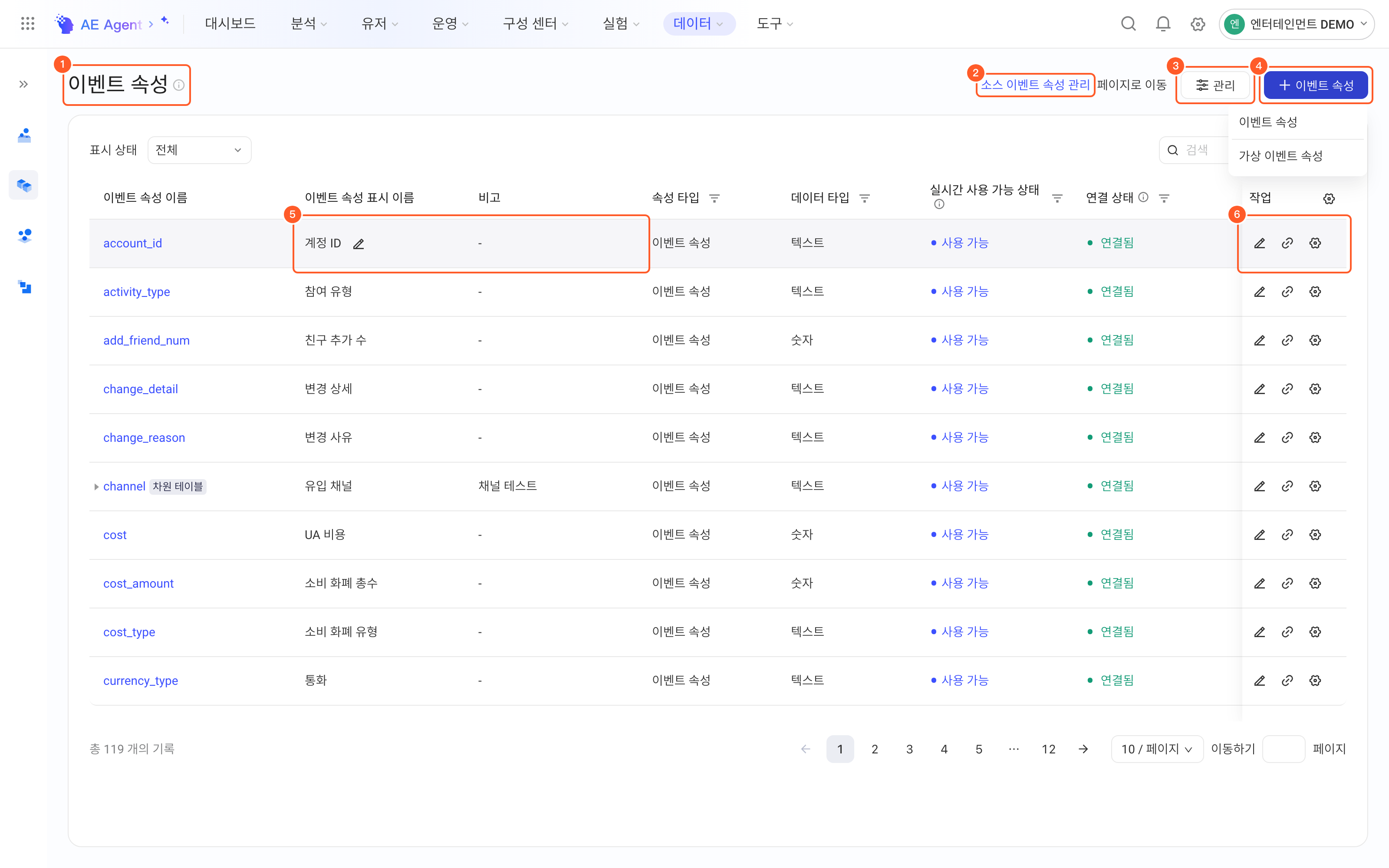This screenshot has width=1389, height=868.
Task: Go to page 12 in pagination
Action: point(1048,749)
